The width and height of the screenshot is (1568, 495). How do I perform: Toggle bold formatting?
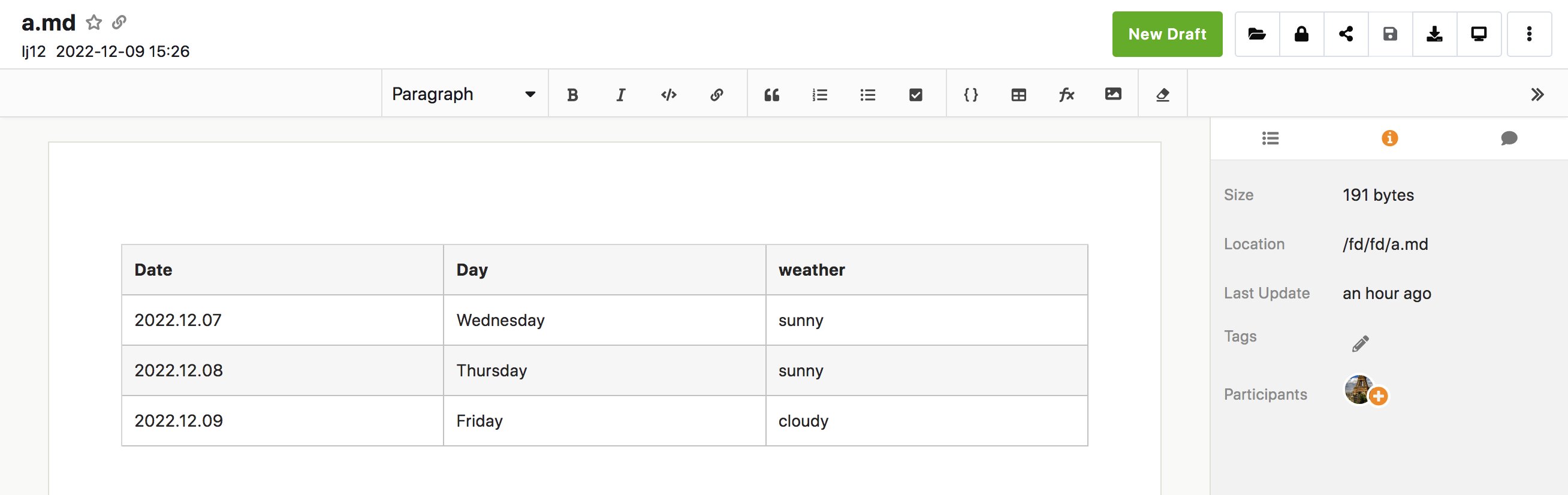pos(572,95)
